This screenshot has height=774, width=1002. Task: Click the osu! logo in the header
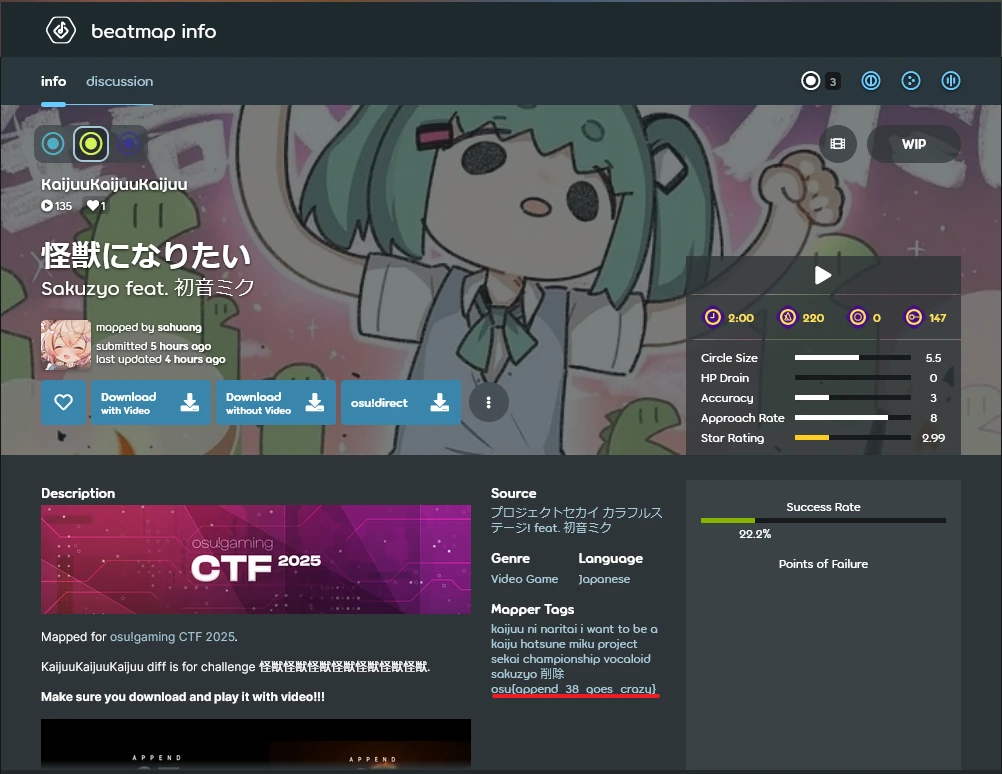(x=61, y=31)
